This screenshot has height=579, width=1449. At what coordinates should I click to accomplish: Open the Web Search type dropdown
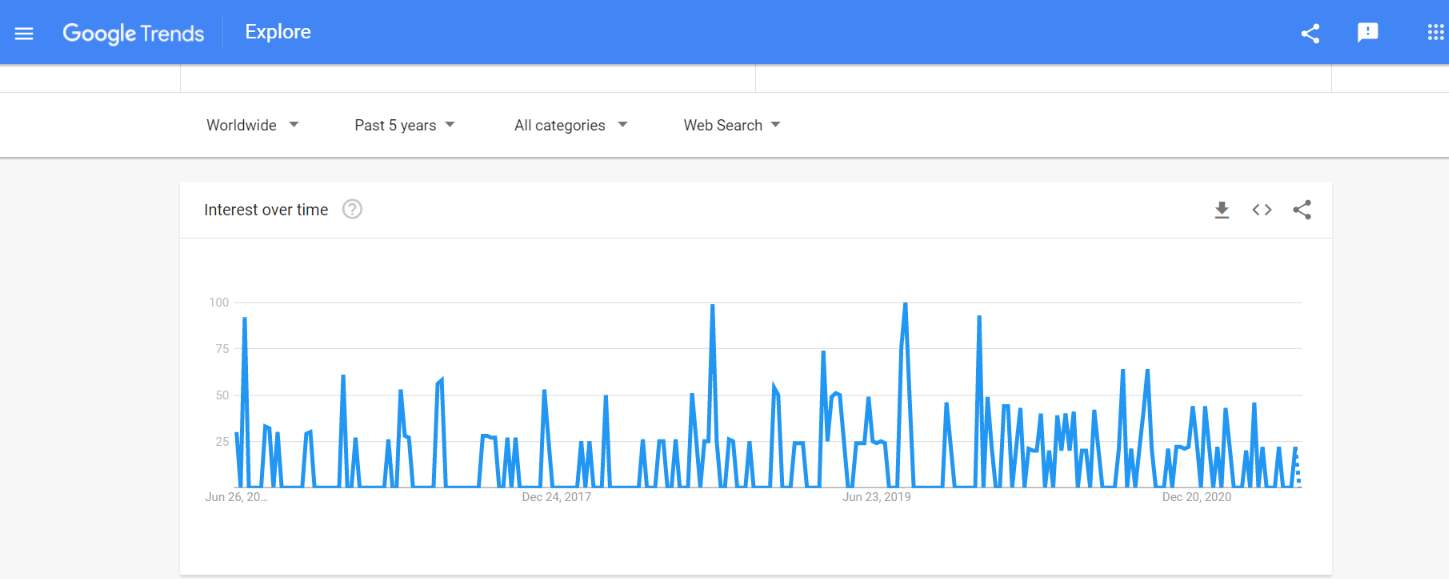point(731,125)
